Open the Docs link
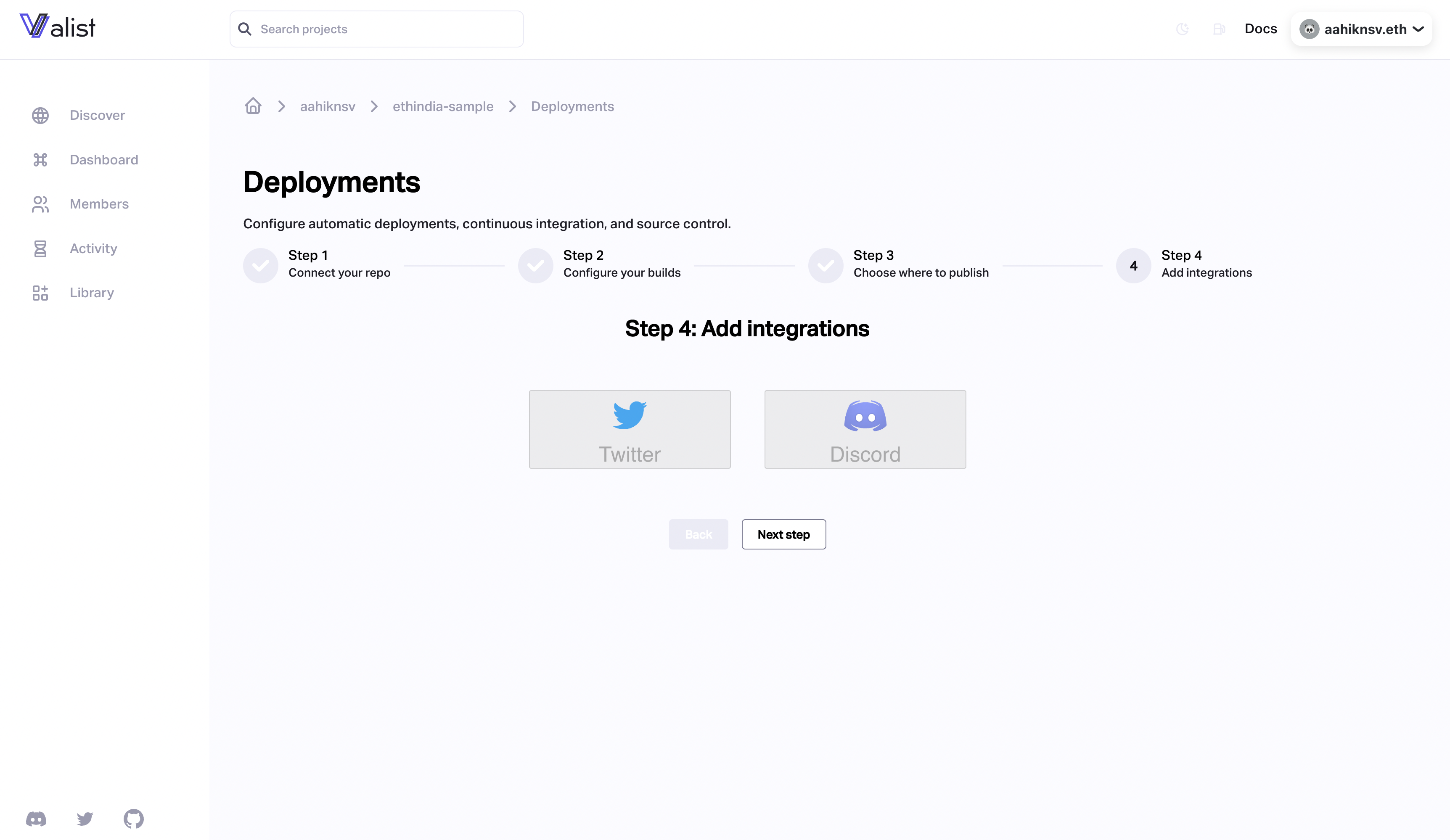The height and width of the screenshot is (840, 1450). point(1260,29)
